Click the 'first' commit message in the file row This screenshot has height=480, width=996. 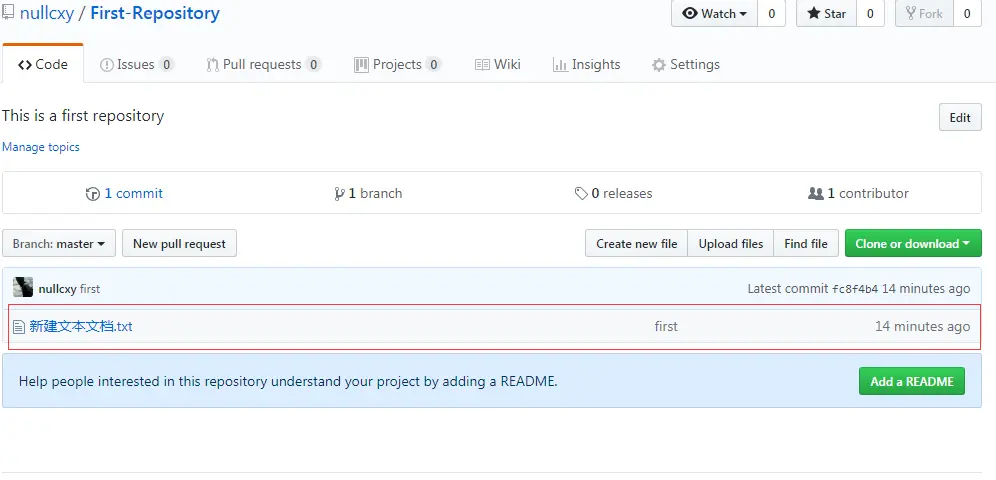point(666,326)
